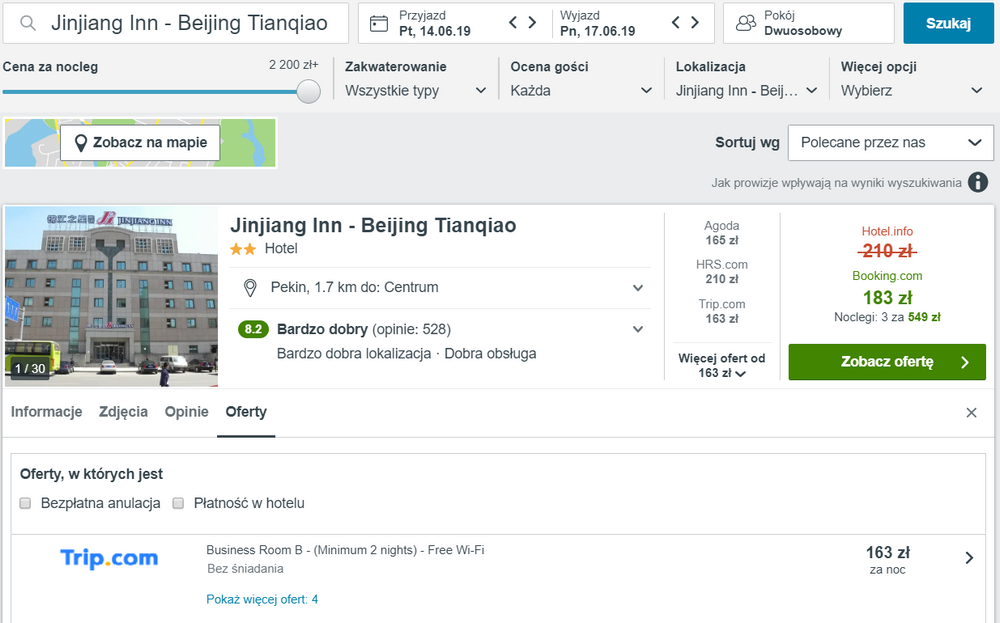Click the Zobacz na mapie button
This screenshot has width=1000, height=623.
[x=140, y=143]
